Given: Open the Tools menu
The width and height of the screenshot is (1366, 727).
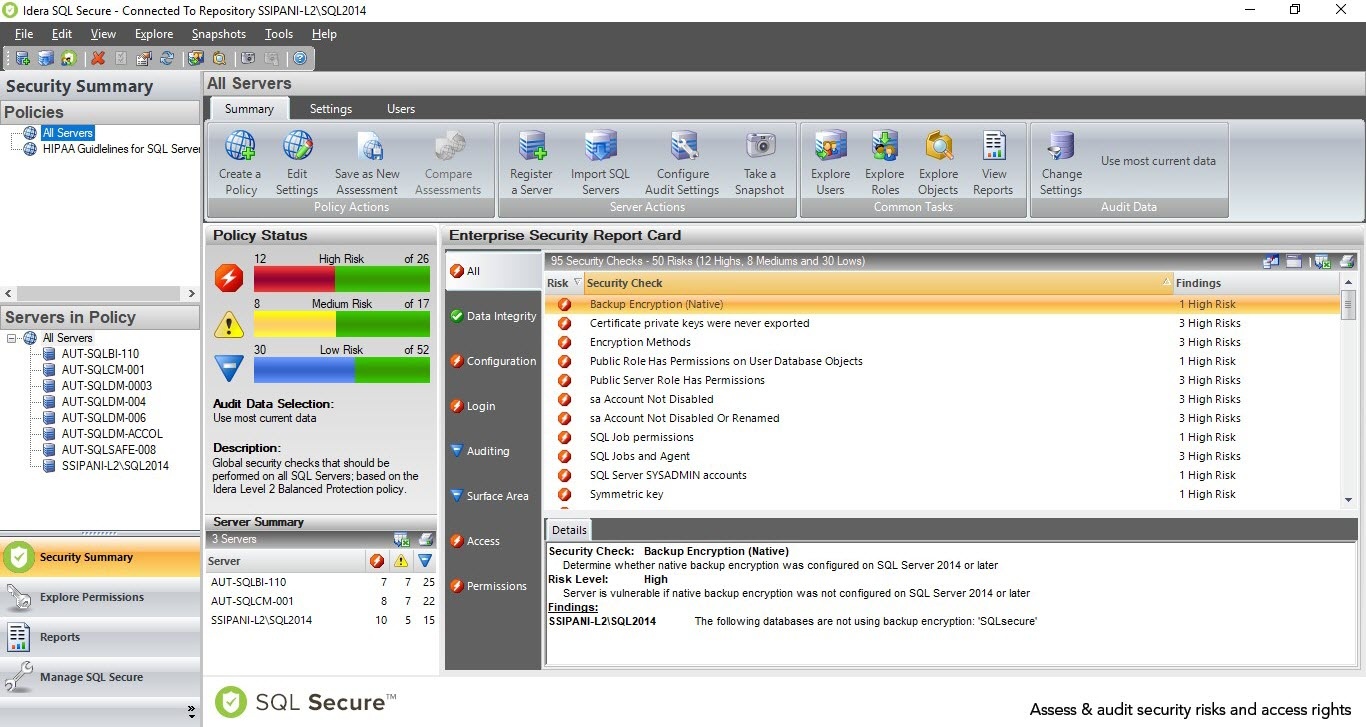Looking at the screenshot, I should point(279,34).
